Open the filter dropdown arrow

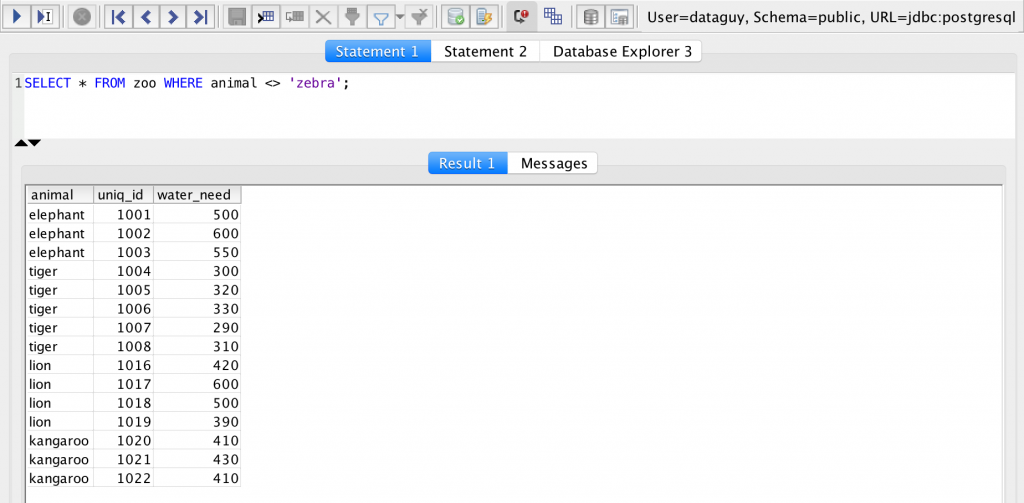tap(400, 17)
